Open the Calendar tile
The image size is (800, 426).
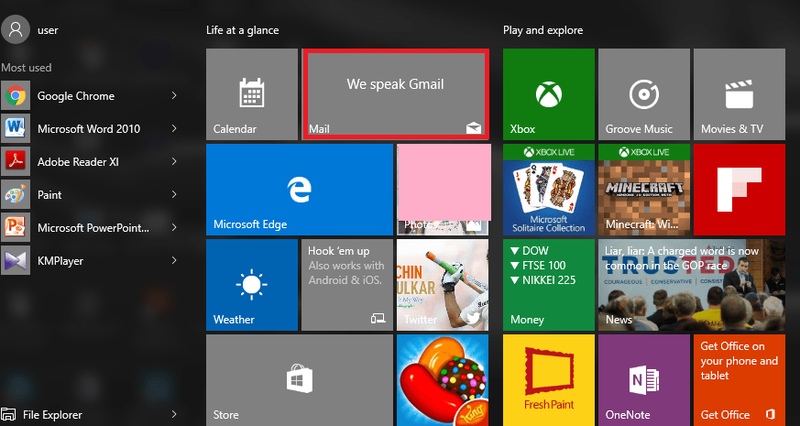(x=252, y=94)
